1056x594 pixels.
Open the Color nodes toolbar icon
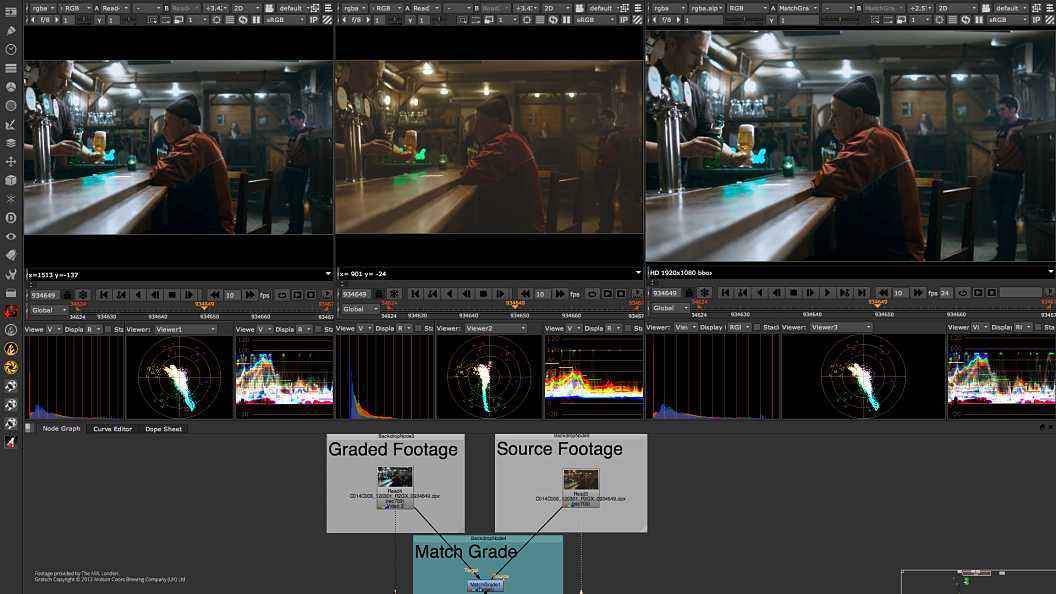11,87
